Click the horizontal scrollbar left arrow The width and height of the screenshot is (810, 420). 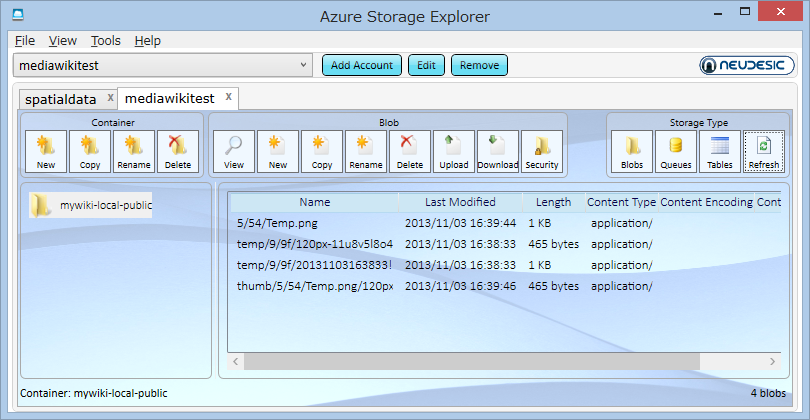click(x=236, y=362)
